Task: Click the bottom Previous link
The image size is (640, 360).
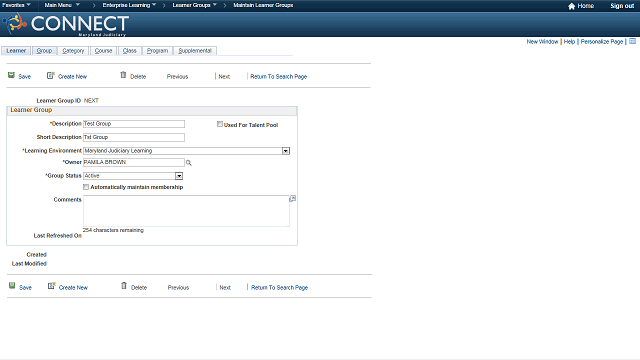Action: 178,288
